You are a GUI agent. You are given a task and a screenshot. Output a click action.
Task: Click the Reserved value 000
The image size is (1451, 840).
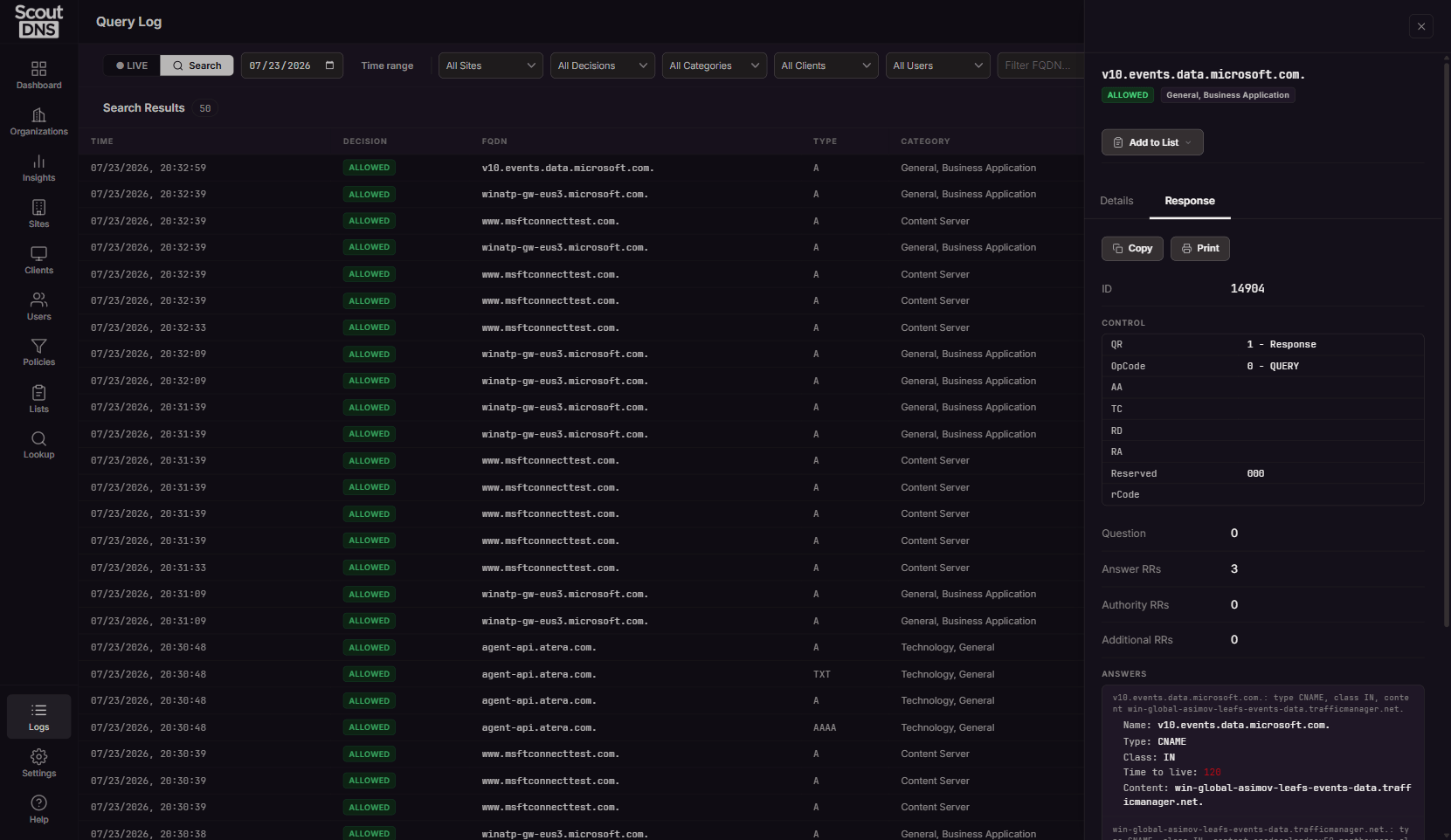[1255, 474]
